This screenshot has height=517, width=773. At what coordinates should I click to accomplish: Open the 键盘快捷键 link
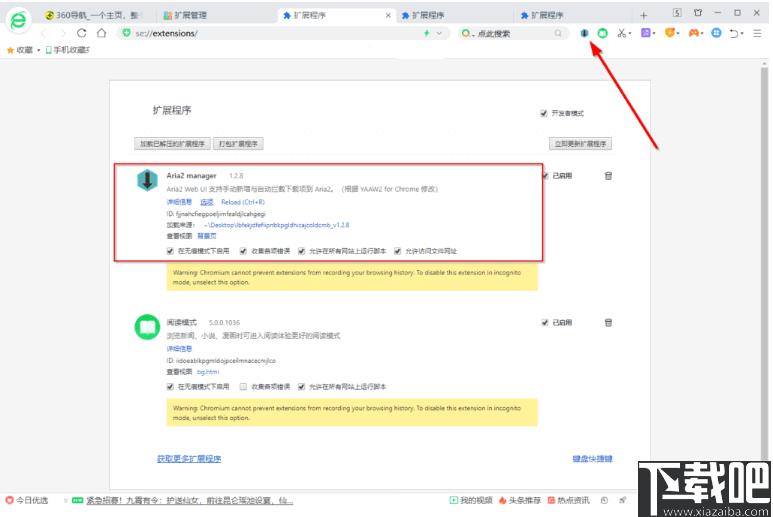pos(592,458)
